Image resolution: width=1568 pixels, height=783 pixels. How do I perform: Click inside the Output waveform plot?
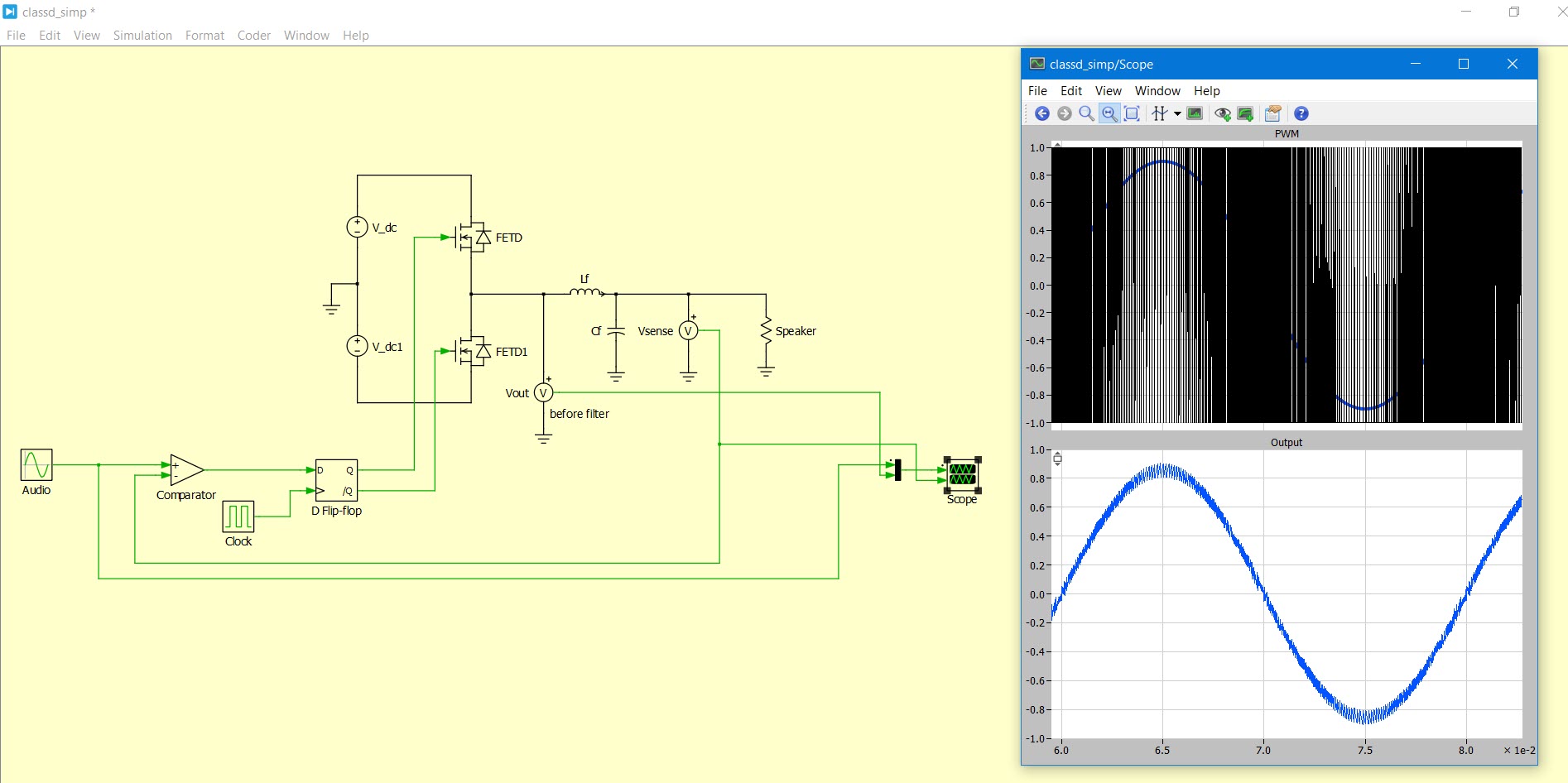pos(1287,594)
